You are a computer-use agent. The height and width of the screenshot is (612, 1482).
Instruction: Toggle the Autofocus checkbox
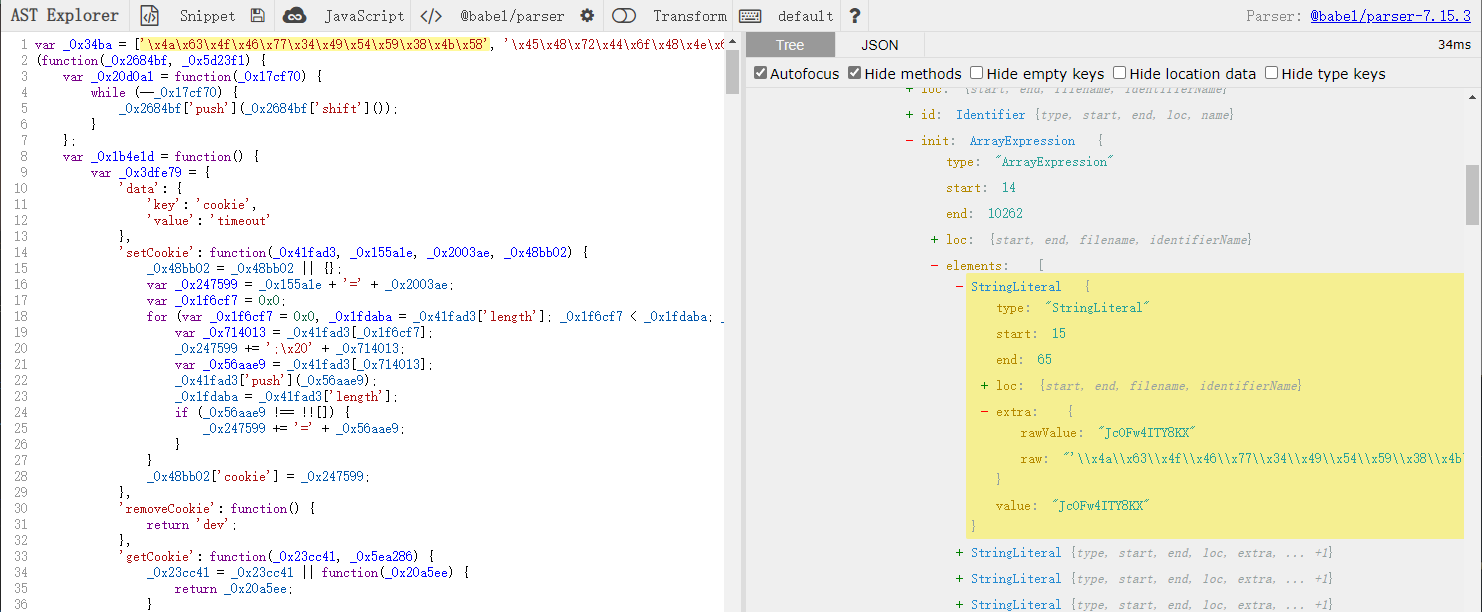760,73
